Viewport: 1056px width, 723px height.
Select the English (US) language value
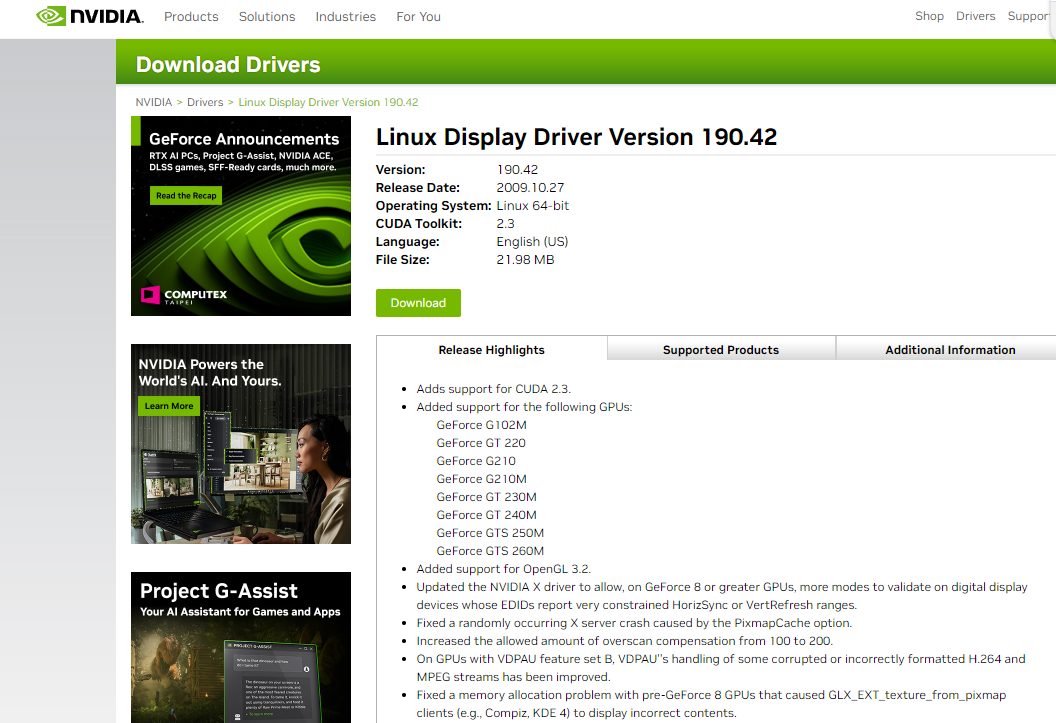532,242
